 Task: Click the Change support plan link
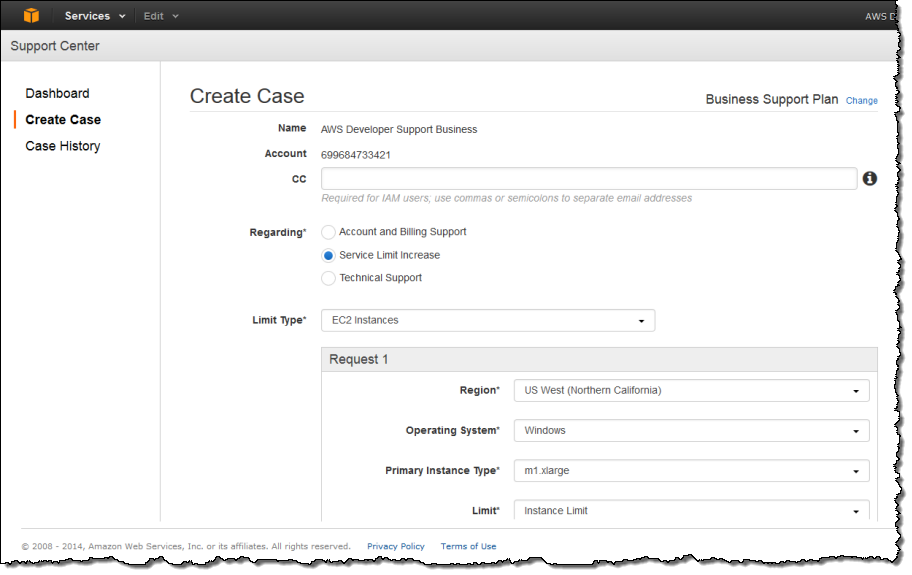pyautogui.click(x=861, y=101)
